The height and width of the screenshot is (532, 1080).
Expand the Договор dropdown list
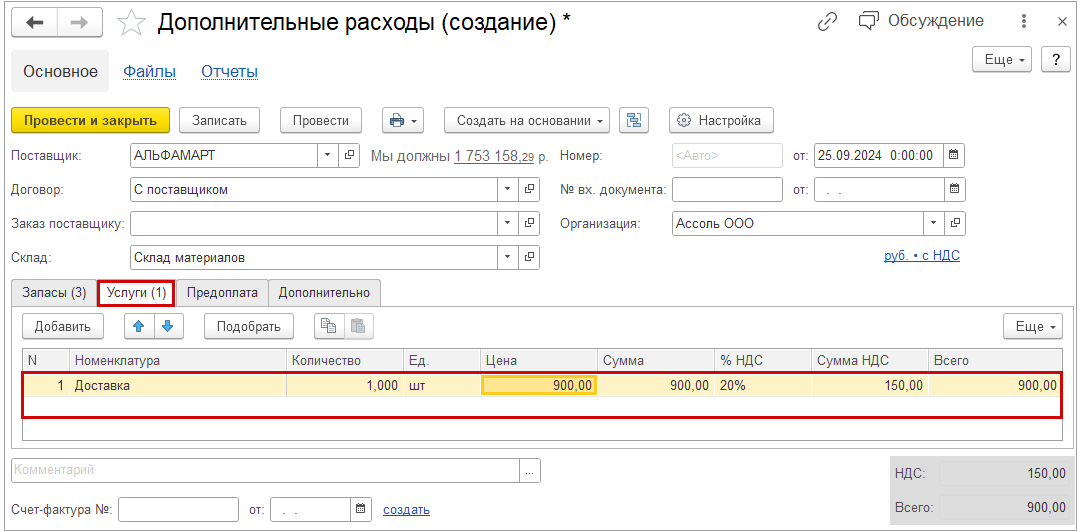point(508,190)
